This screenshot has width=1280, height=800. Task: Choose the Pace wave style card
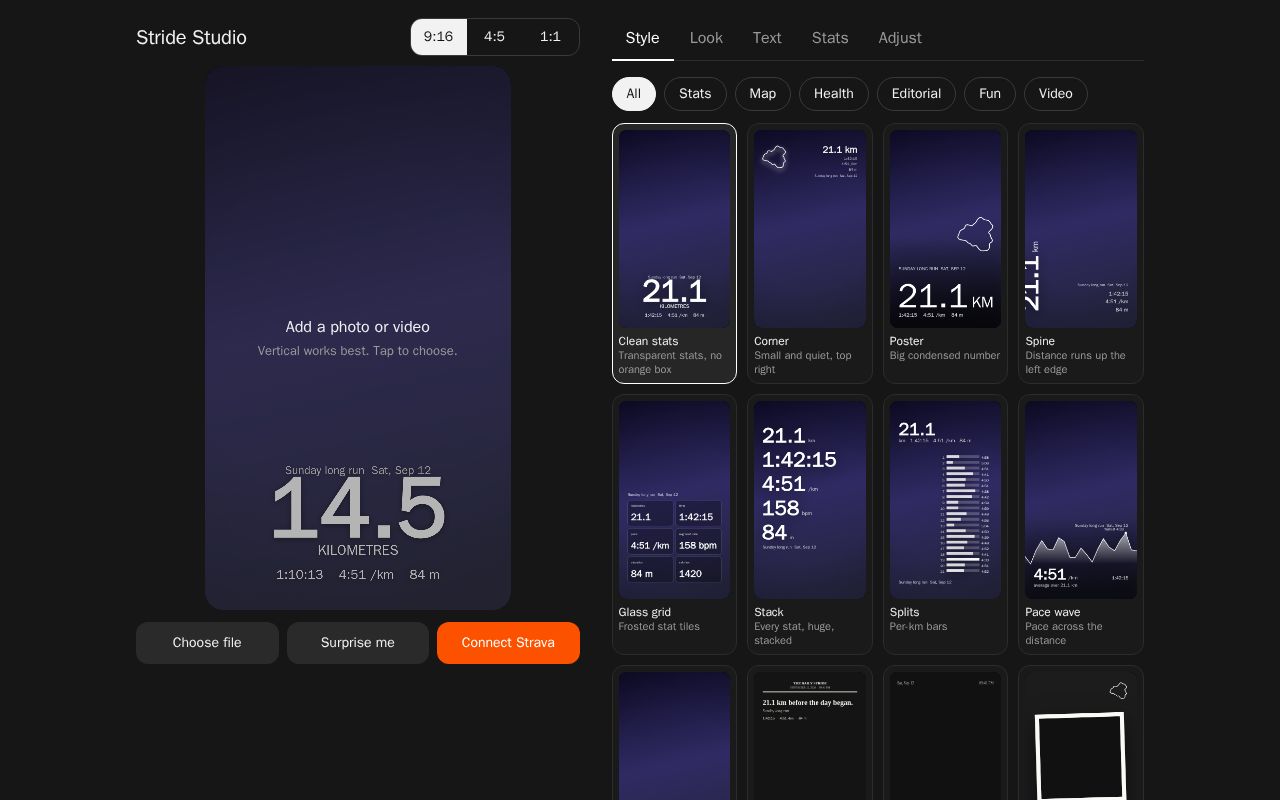1081,524
